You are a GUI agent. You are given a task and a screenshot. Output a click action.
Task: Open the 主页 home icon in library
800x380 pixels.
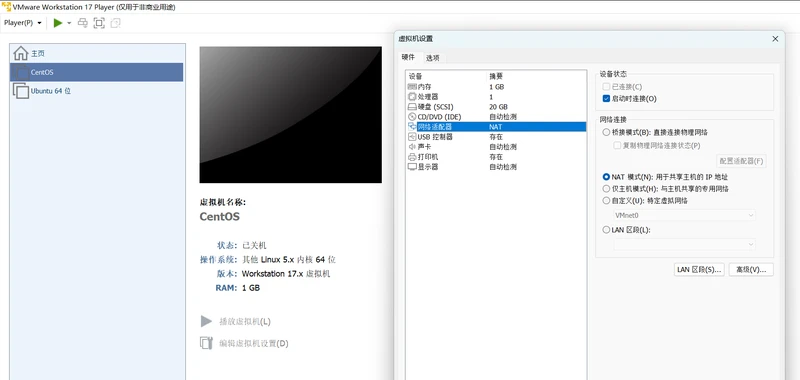(x=20, y=53)
